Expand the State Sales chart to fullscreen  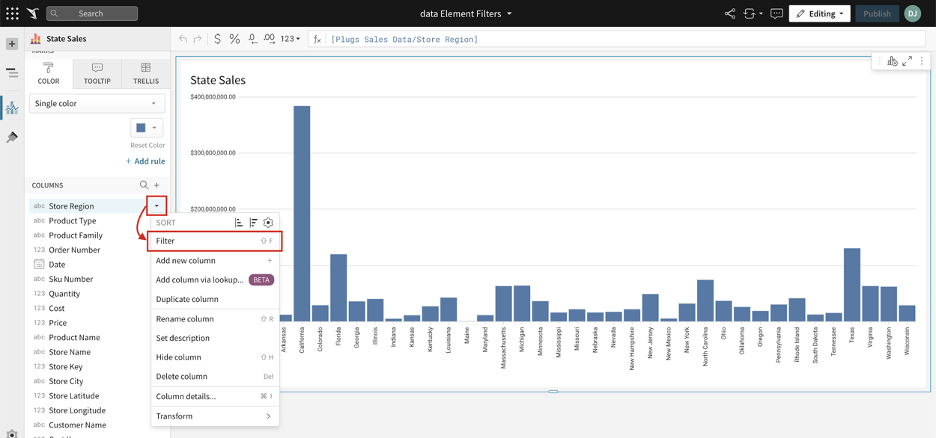click(907, 61)
